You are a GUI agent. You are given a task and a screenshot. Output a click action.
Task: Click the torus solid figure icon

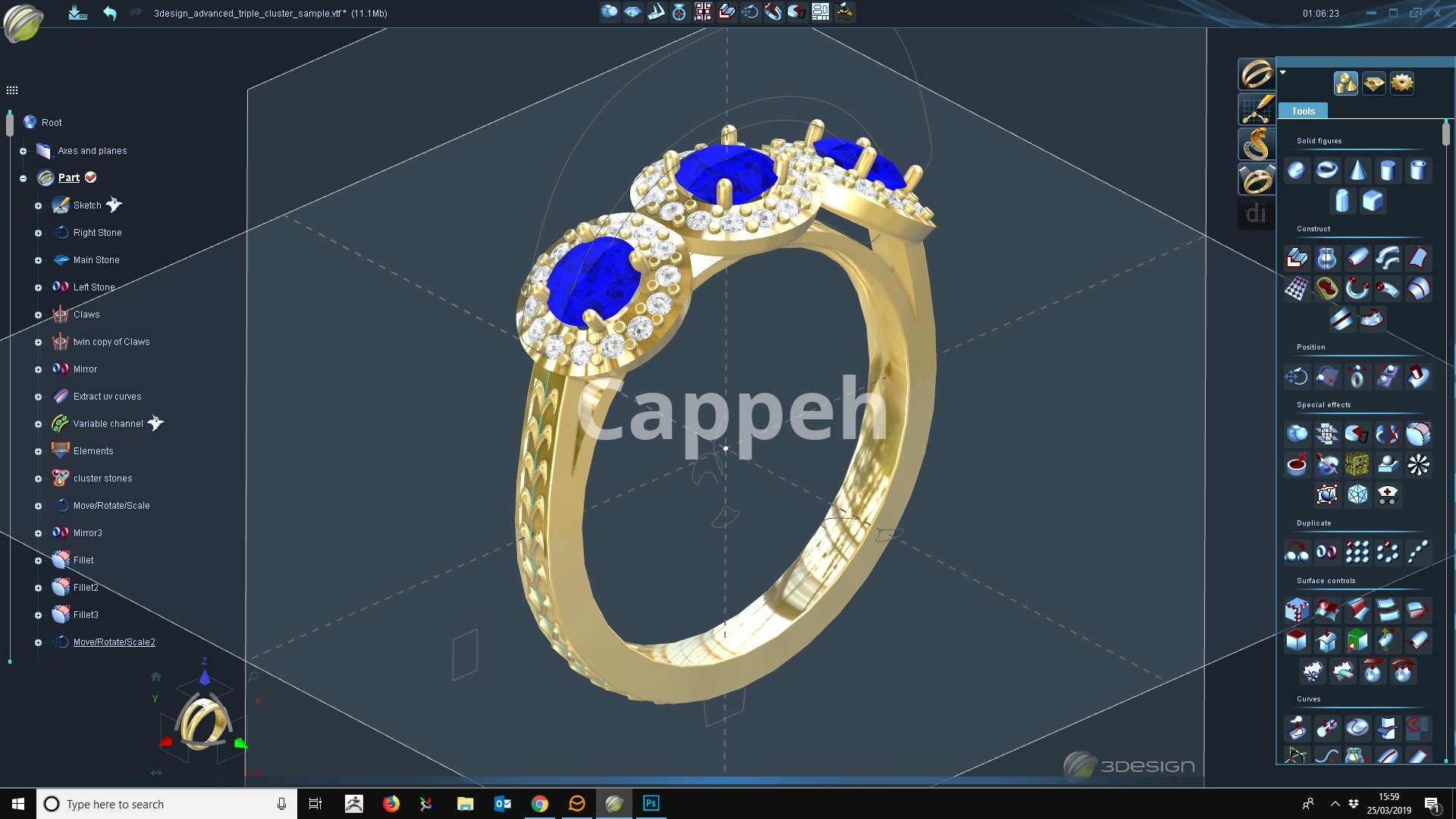point(1327,171)
